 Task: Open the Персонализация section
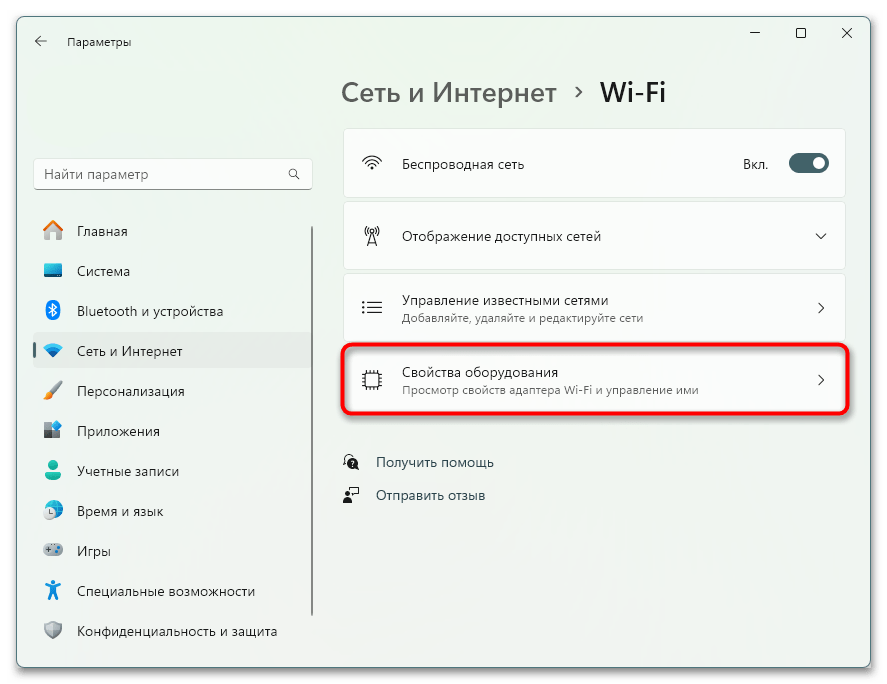pyautogui.click(x=172, y=391)
